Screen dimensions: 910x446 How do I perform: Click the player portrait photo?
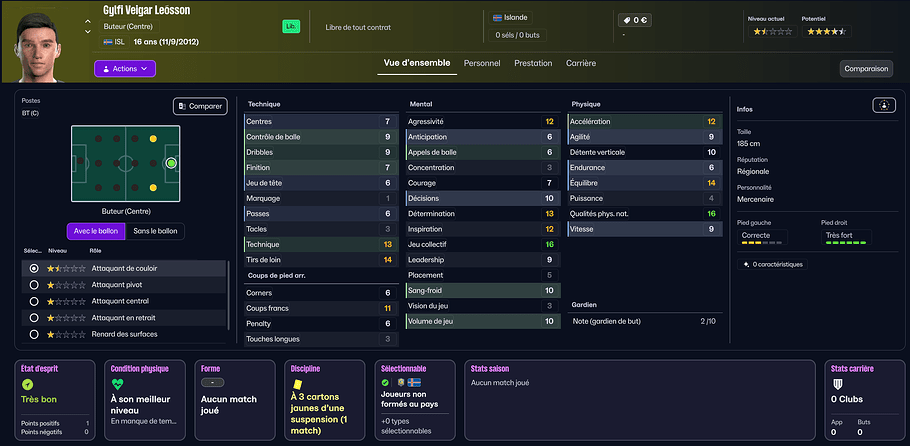(42, 42)
